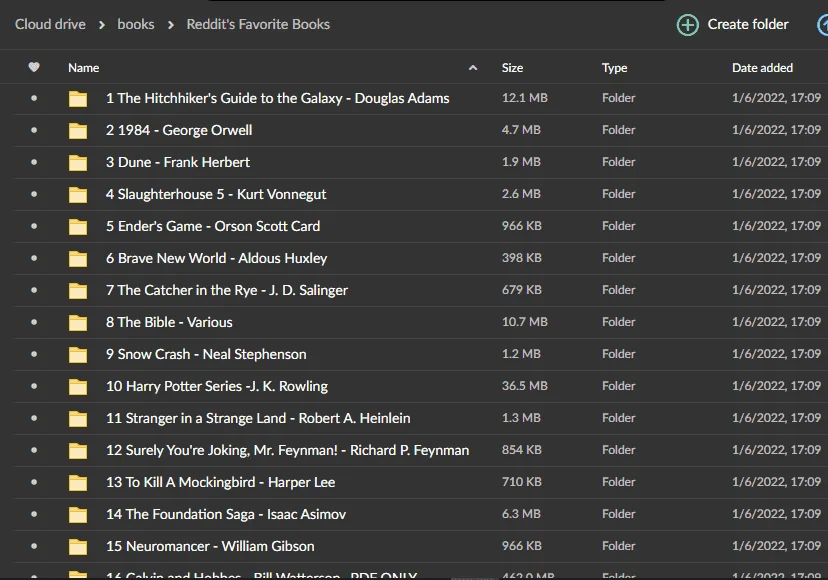Select 15 Neuromancer - William Gibson name
The image size is (828, 580).
(210, 546)
